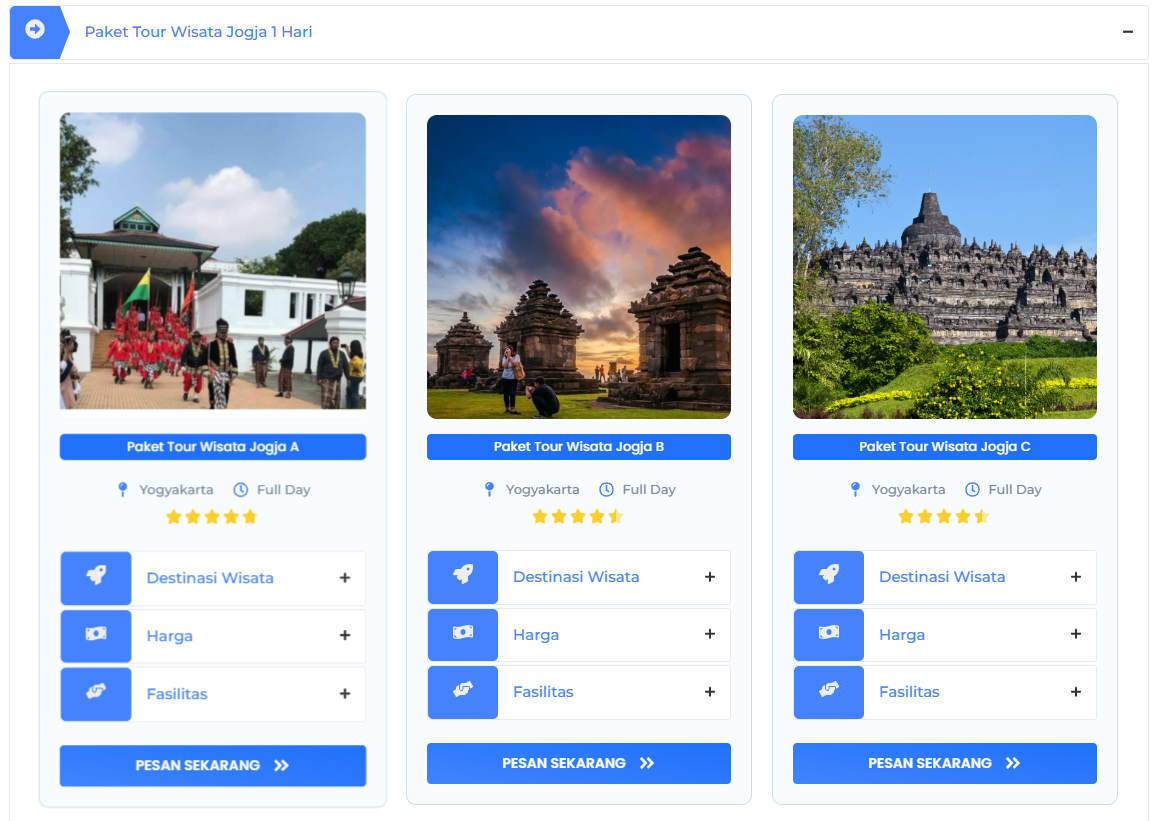Click rocket icon in Jogja B card
Viewport: 1158px width, 821px height.
[462, 576]
